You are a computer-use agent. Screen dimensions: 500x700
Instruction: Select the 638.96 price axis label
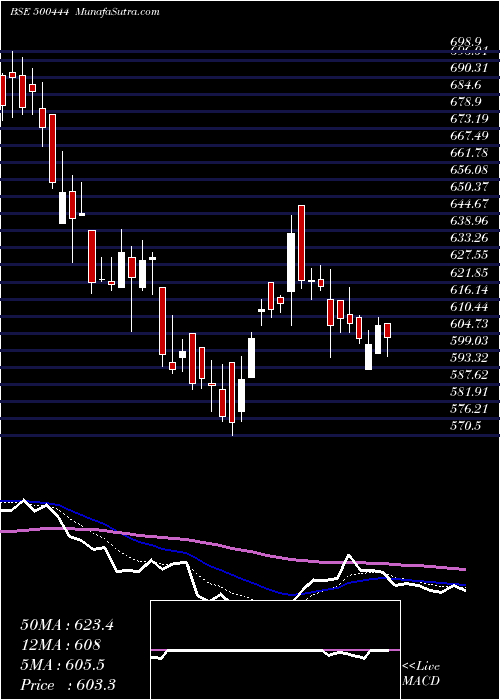pos(467,221)
